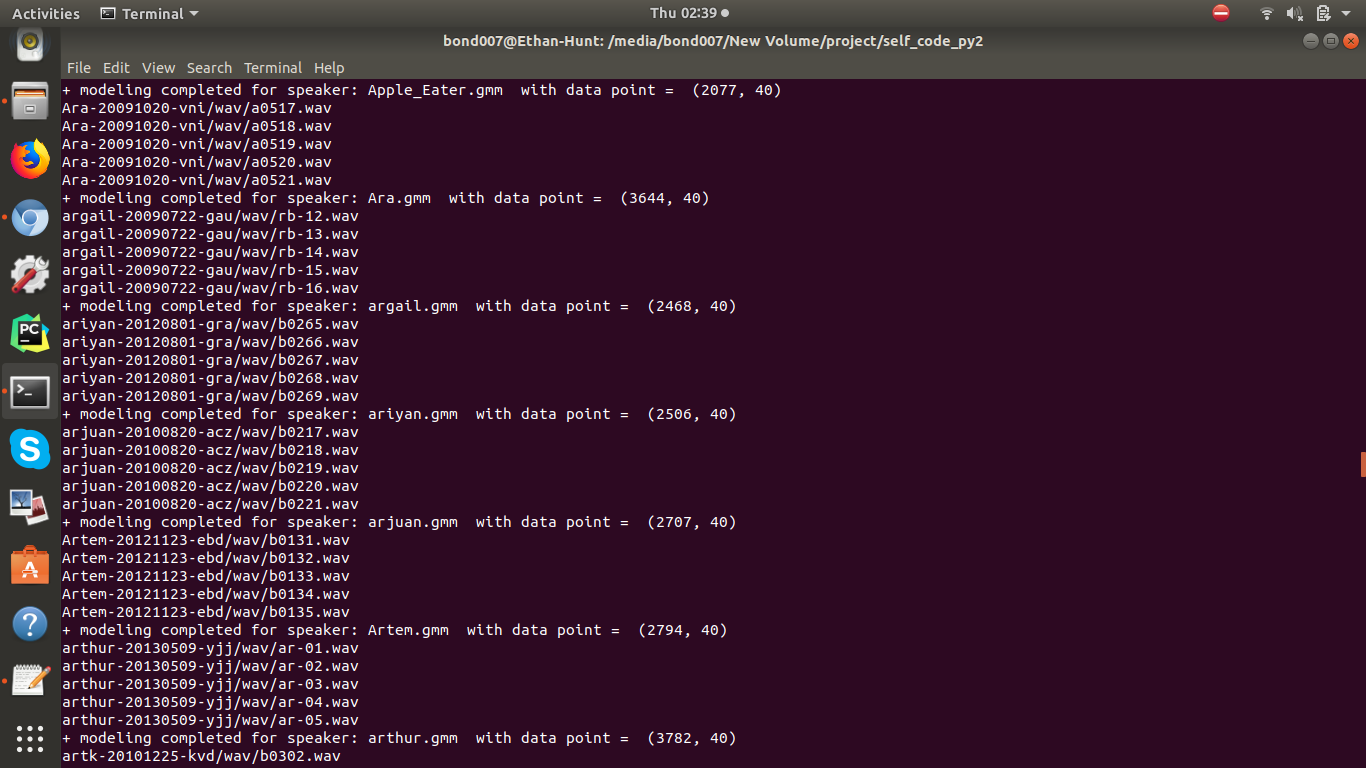Click the Activities overview button
This screenshot has height=768, width=1366.
click(46, 13)
